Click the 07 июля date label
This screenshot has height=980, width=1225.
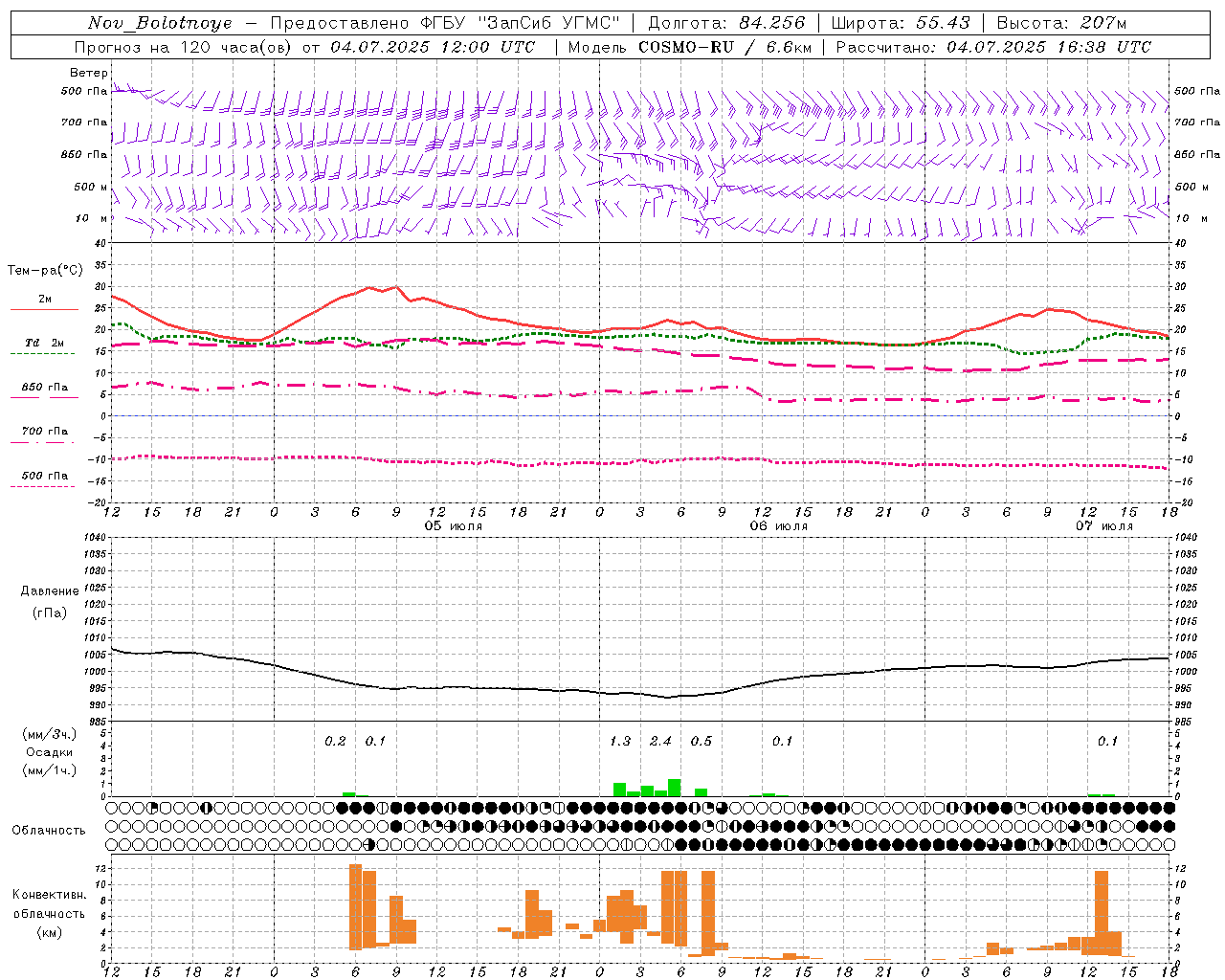point(1103,526)
